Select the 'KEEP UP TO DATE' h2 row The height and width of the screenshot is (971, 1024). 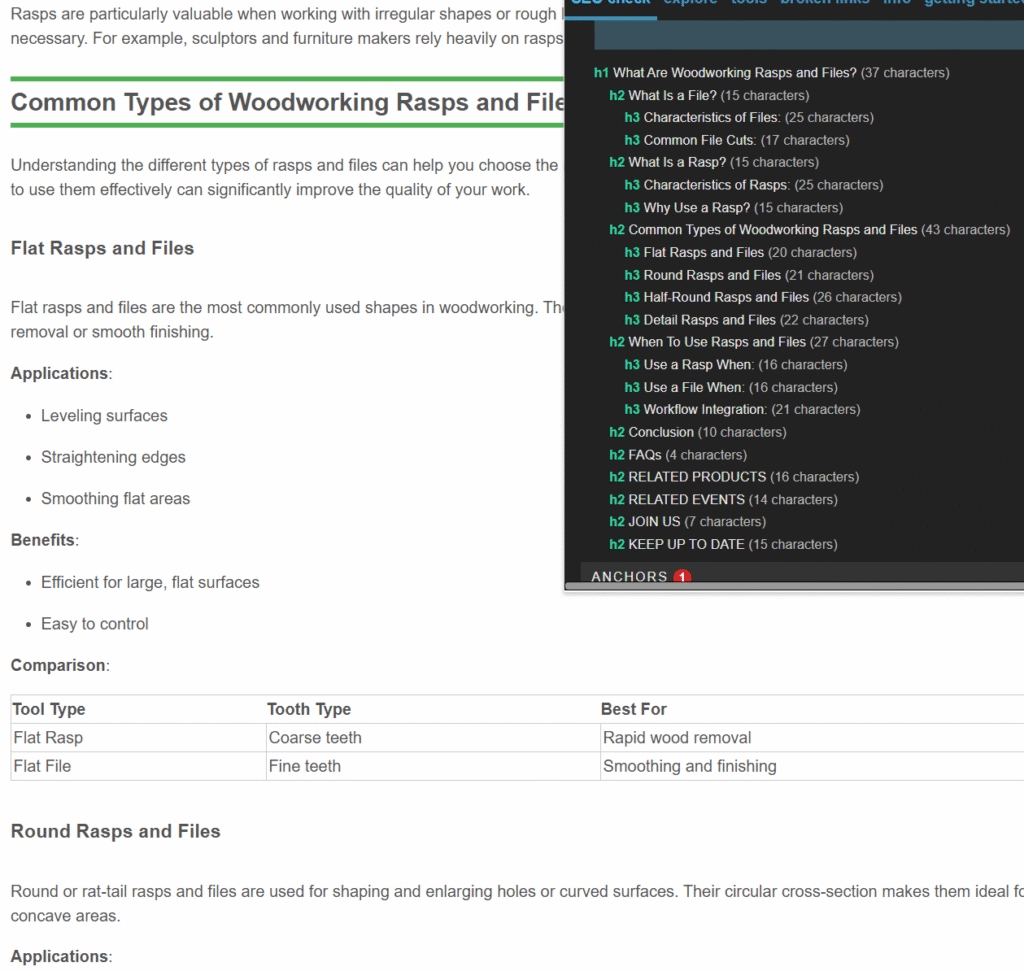[x=723, y=545]
